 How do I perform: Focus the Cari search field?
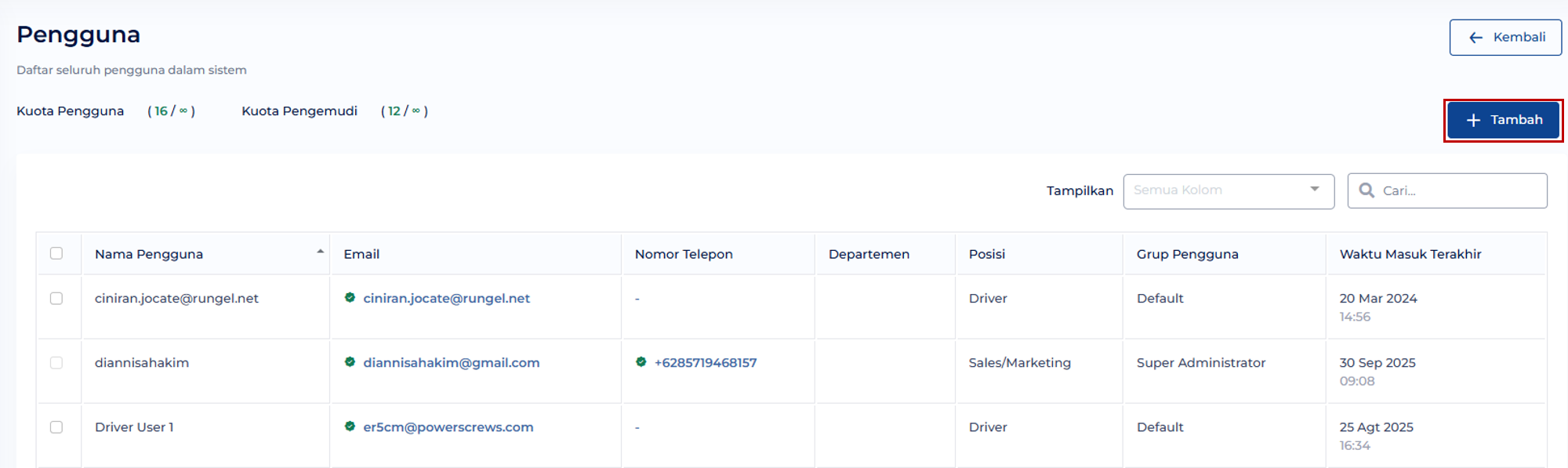point(1458,191)
